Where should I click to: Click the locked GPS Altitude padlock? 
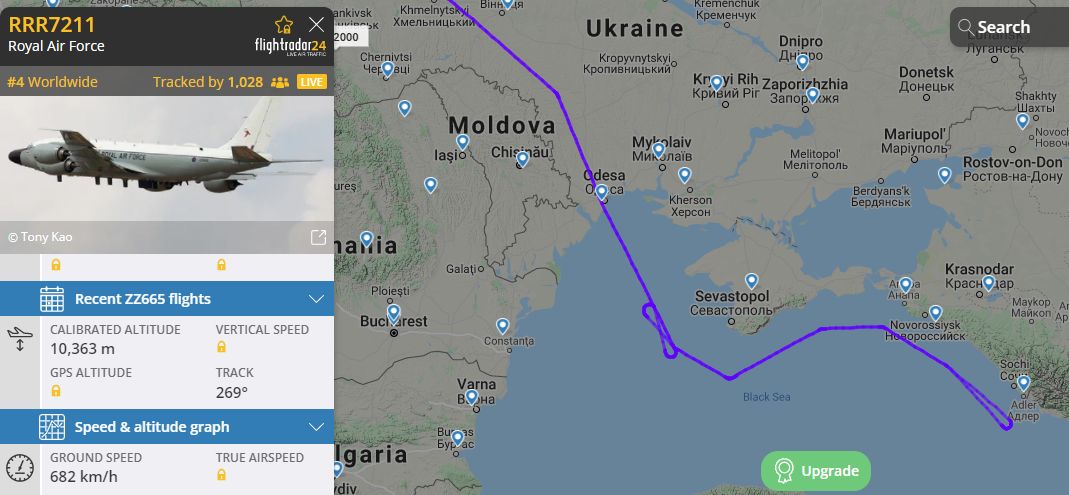56,391
